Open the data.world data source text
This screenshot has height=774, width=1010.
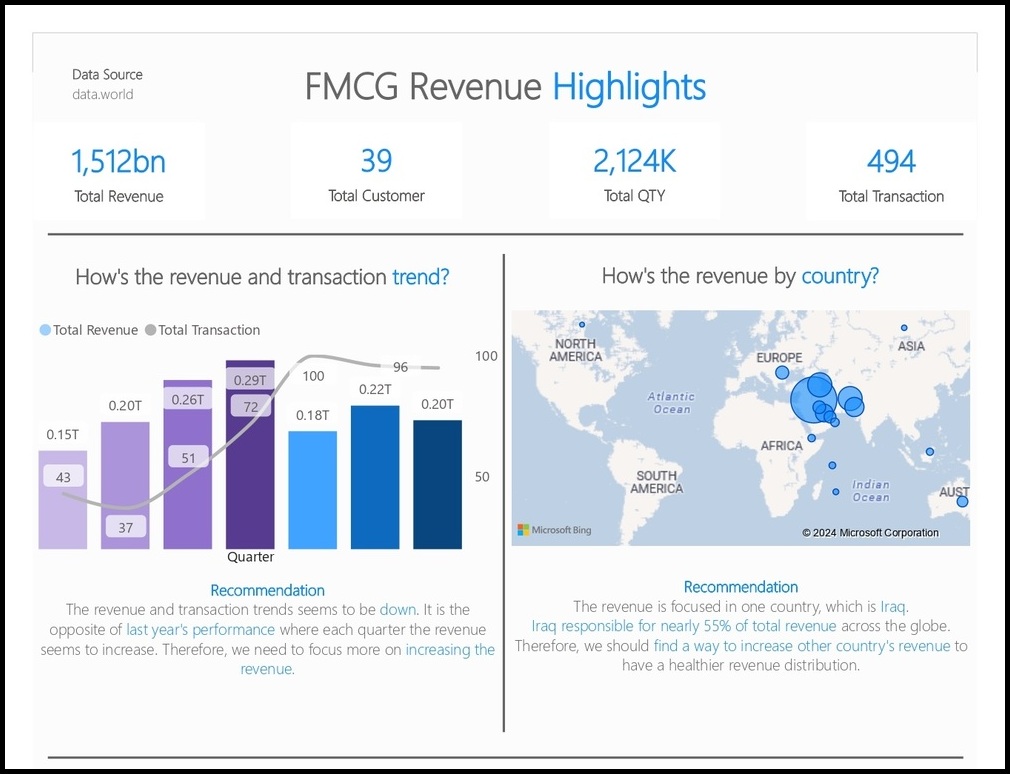pyautogui.click(x=103, y=94)
